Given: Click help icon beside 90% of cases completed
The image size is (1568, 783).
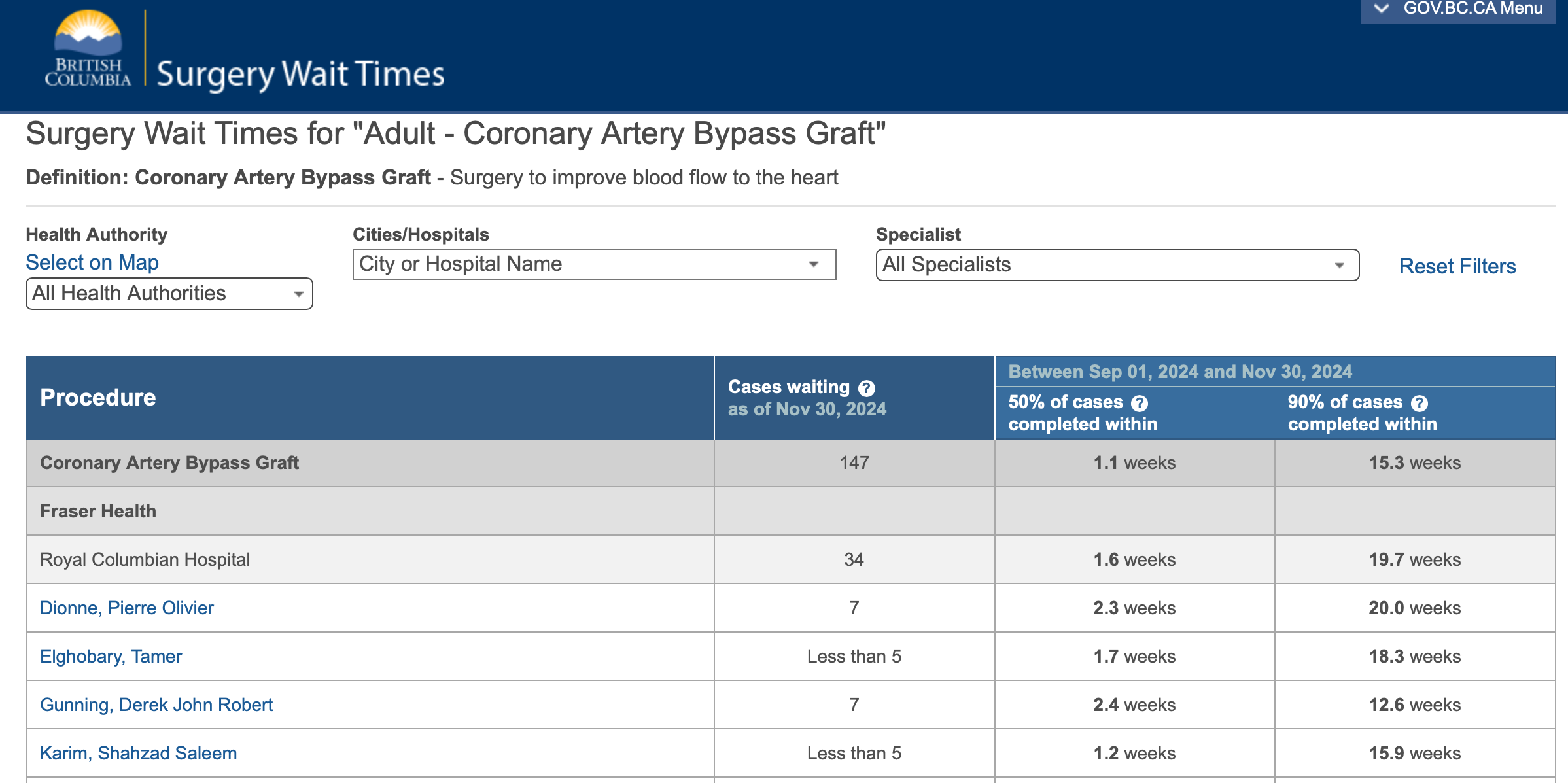Looking at the screenshot, I should [x=1418, y=404].
